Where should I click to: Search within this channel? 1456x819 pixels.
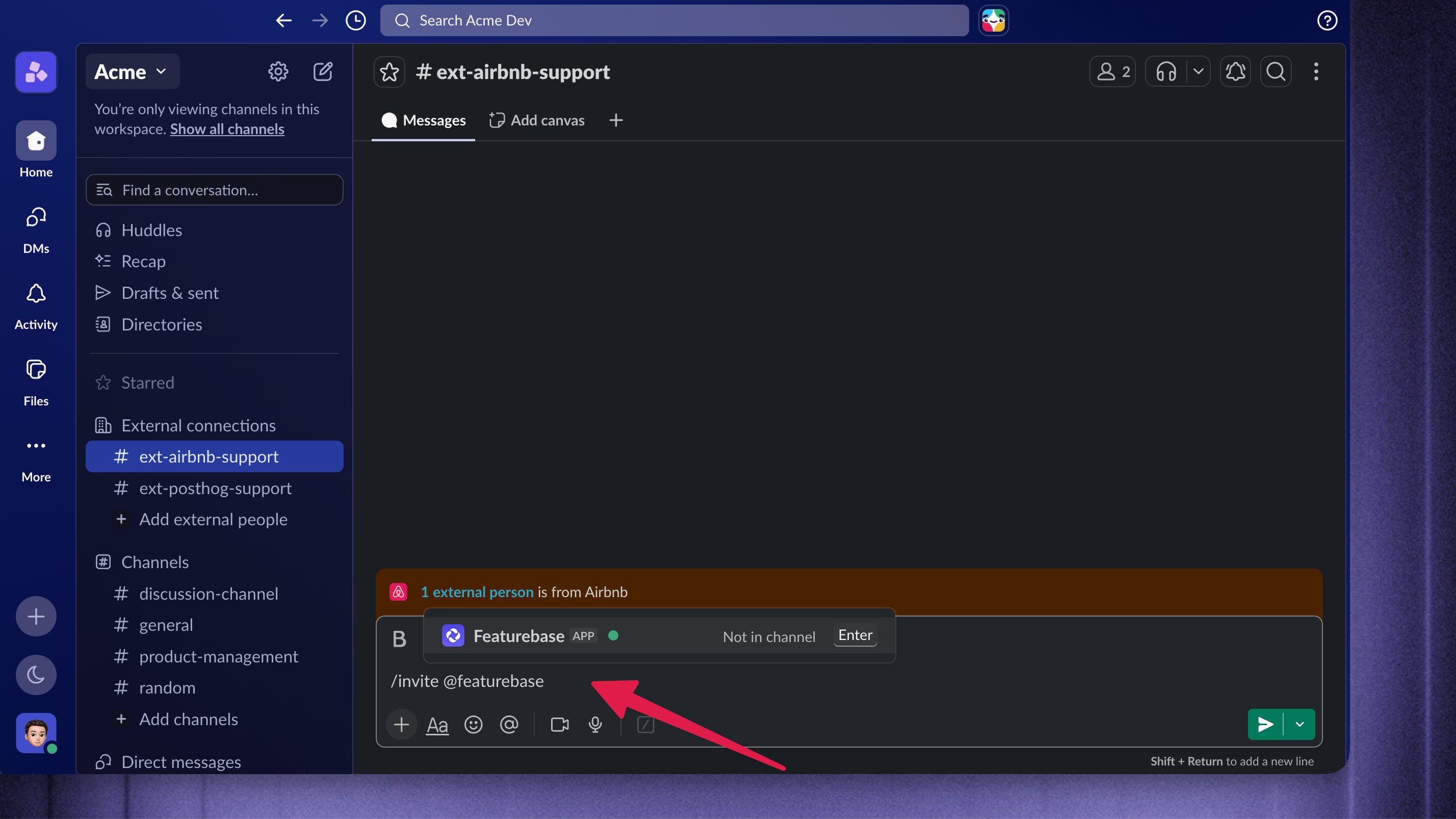(1276, 72)
